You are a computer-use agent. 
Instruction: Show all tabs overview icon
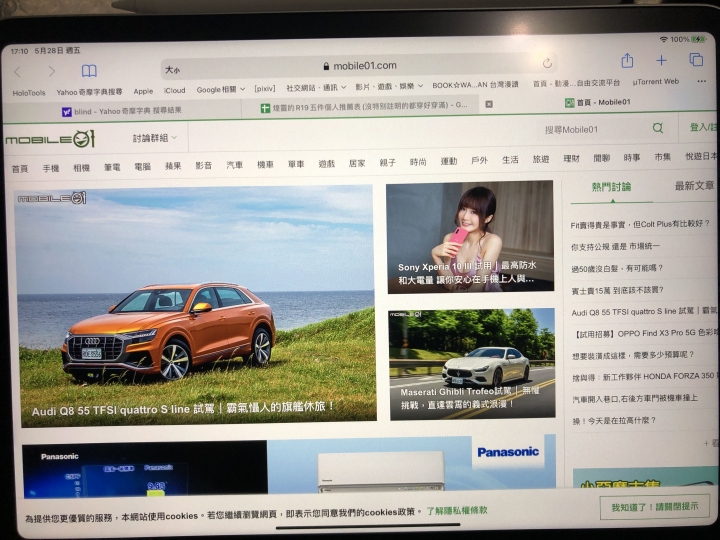coord(696,59)
